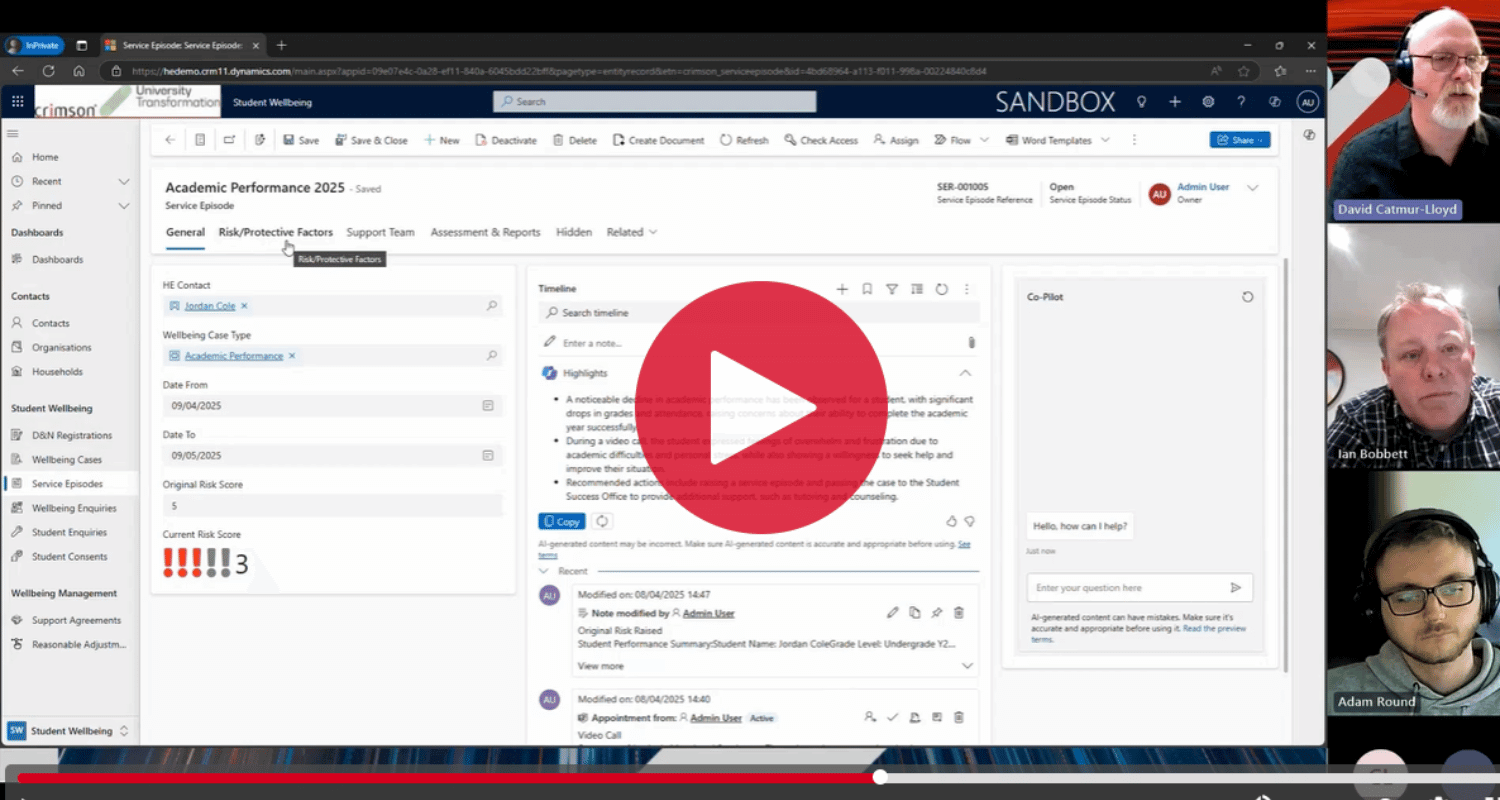1500x800 pixels.
Task: Open the Academic Performance case type link
Action: click(x=234, y=356)
